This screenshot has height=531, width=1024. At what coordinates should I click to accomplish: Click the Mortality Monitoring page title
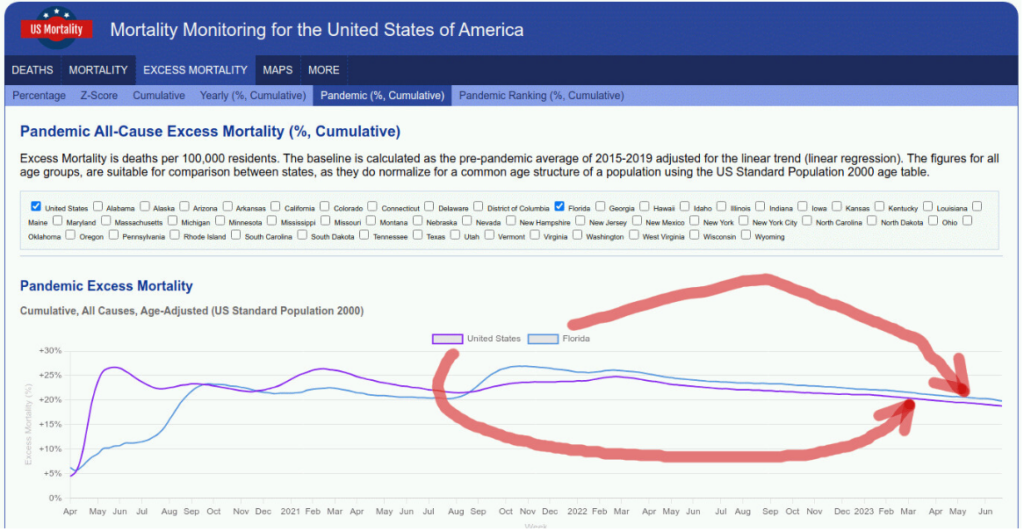pyautogui.click(x=316, y=29)
